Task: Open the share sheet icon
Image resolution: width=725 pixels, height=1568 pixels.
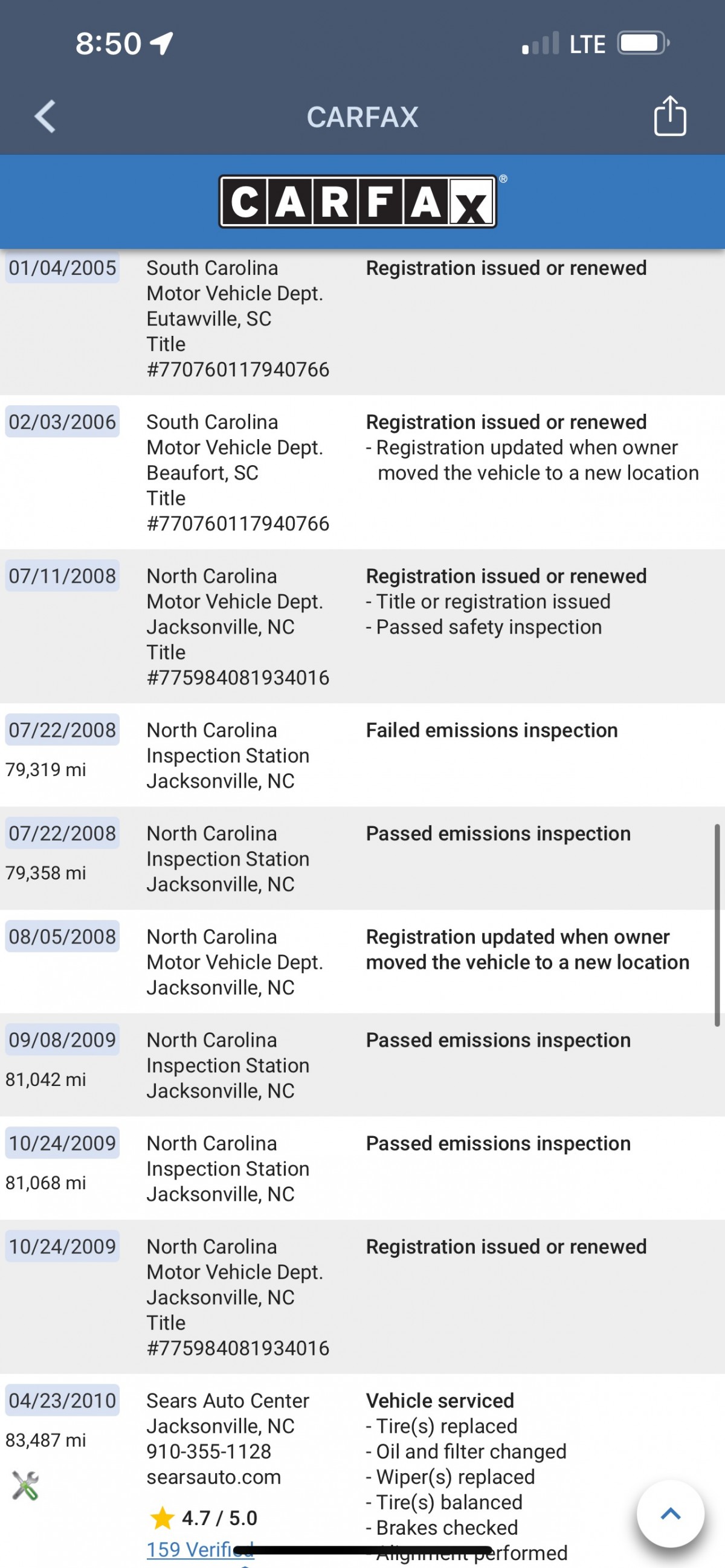Action: tap(669, 115)
